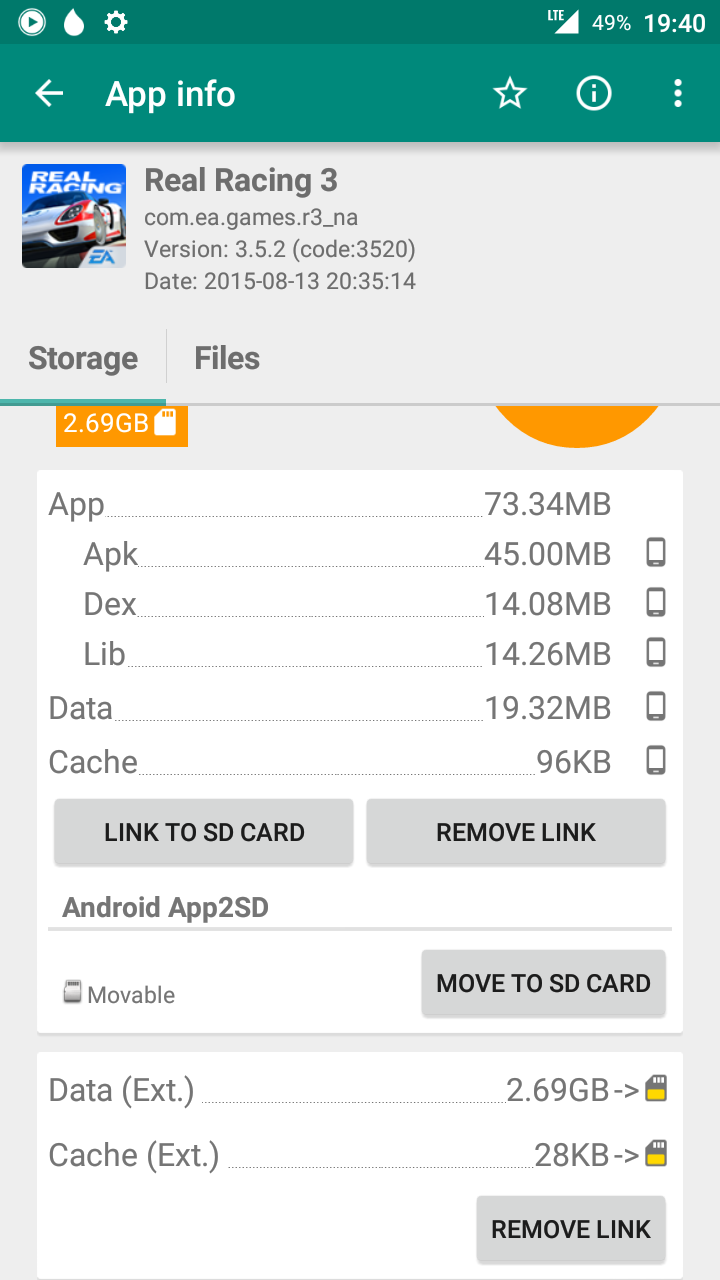The width and height of the screenshot is (720, 1280).
Task: Tap the SD card icon beside Data (Ext.)
Action: 656,1089
